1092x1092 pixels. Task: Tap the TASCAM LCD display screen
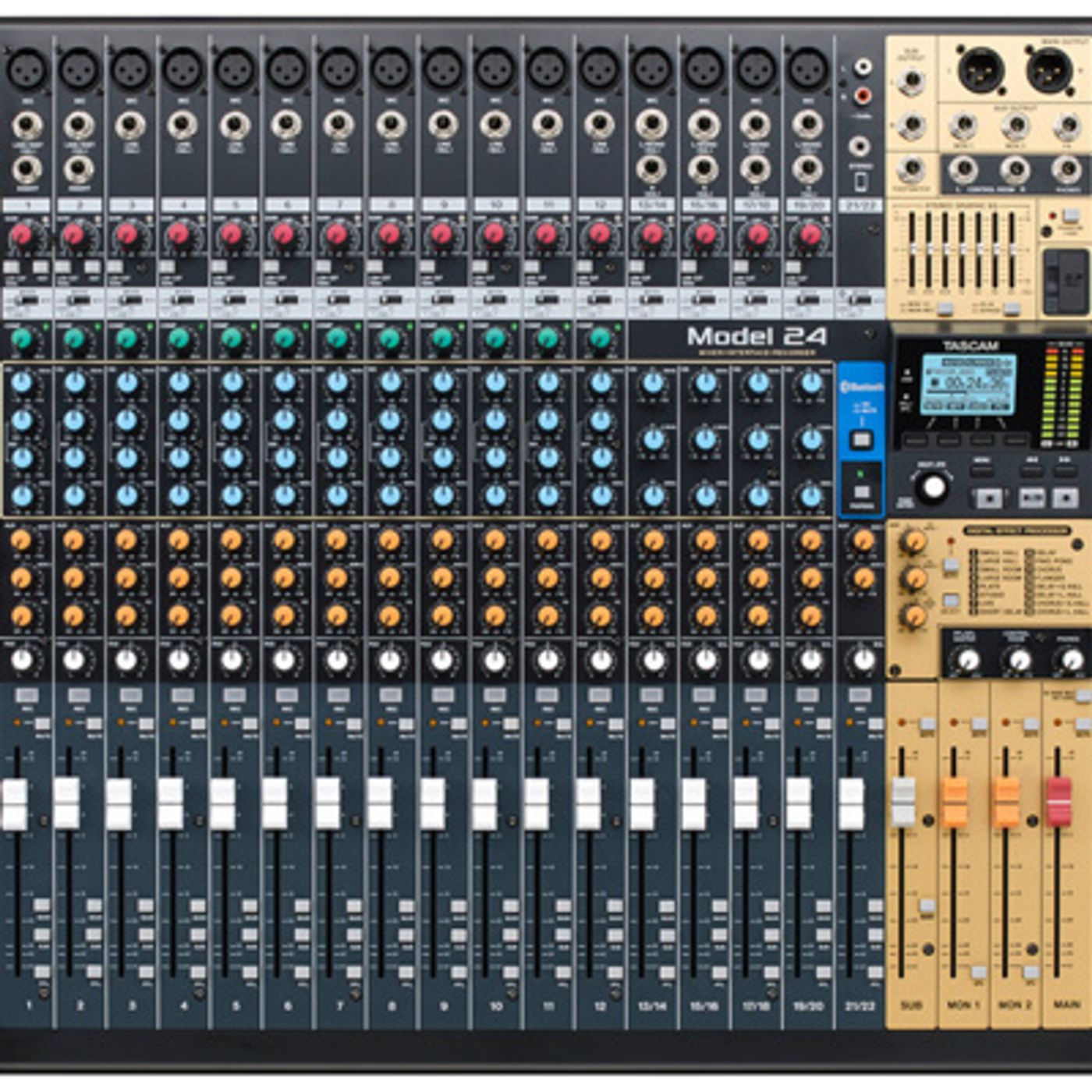[969, 384]
